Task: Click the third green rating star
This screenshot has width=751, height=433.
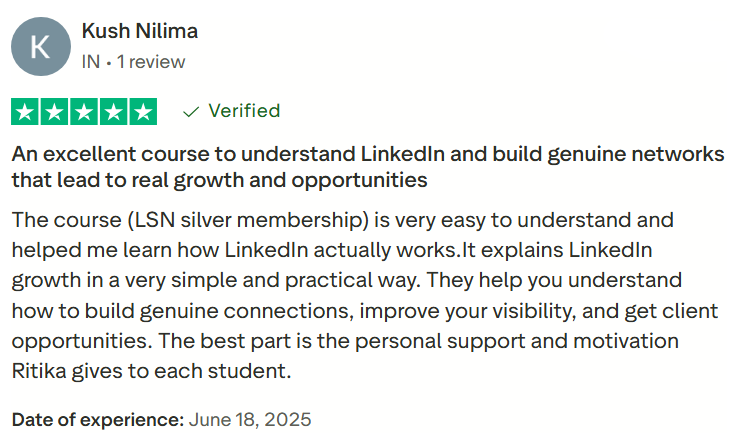Action: [84, 111]
